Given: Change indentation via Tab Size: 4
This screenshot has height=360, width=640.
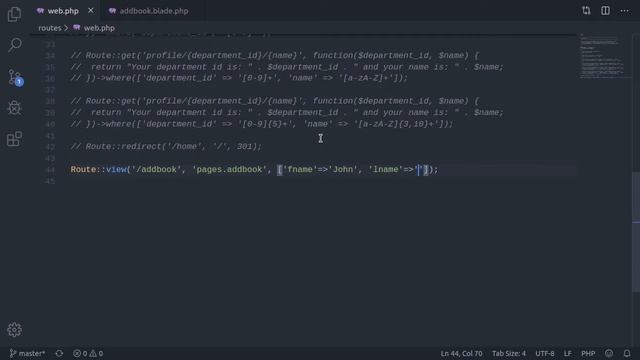Looking at the screenshot, I should [x=509, y=353].
